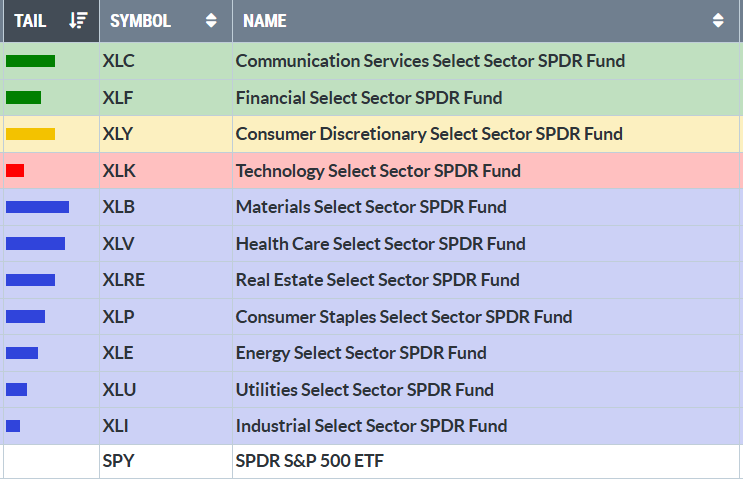The image size is (743, 484).
Task: Open Technology Select Sector SPDR Fund
Action: 378,171
